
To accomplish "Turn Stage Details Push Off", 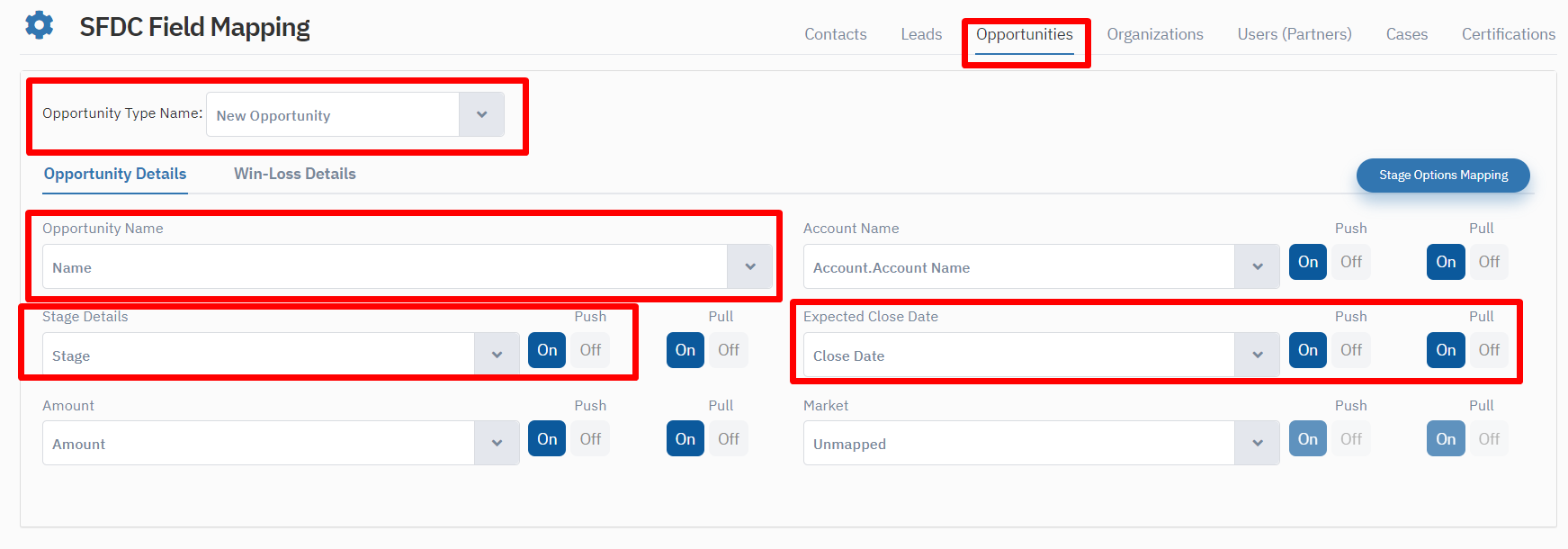I will tap(590, 350).
